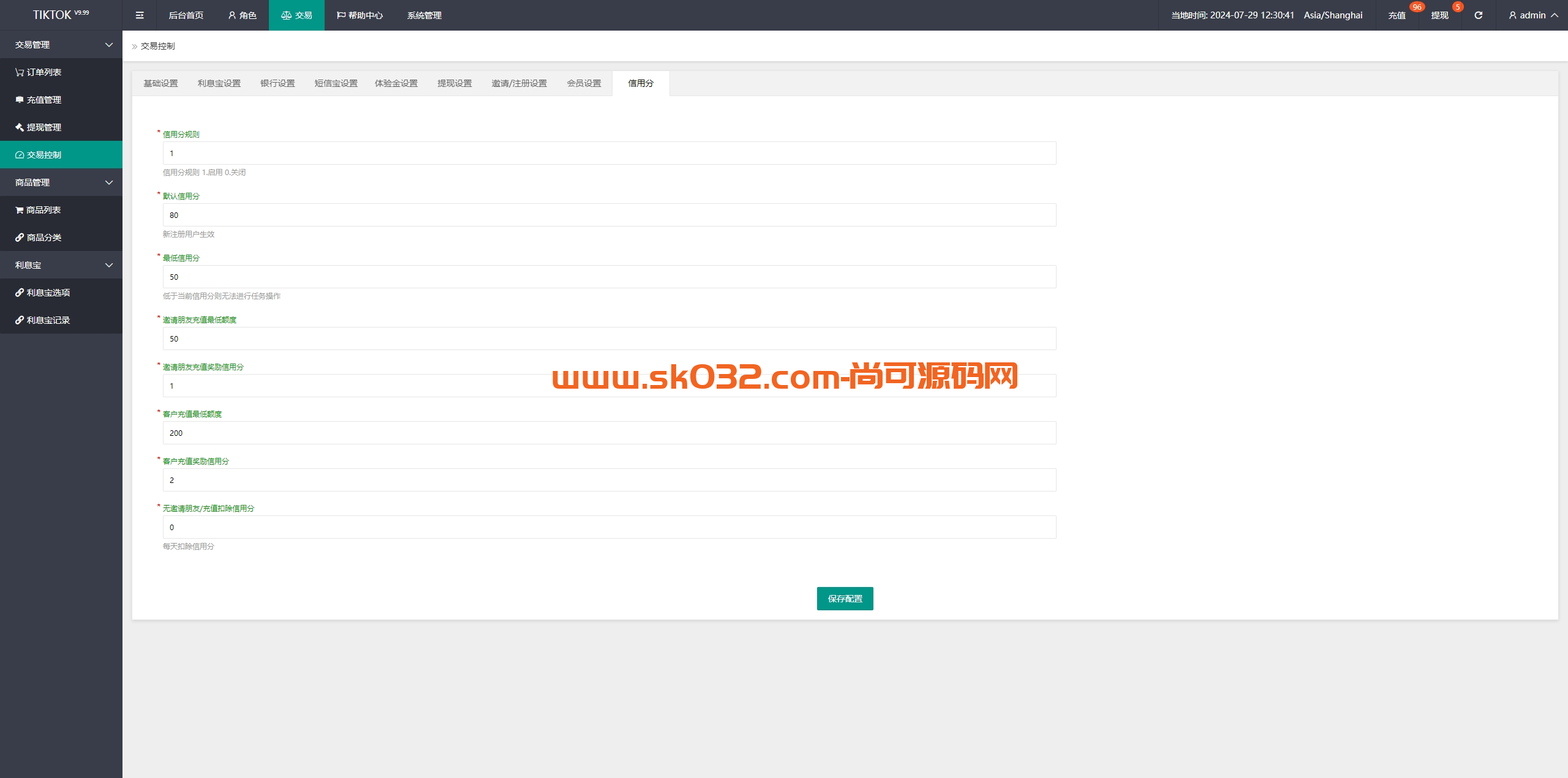
Task: Click the 无邀请朋友/充值扣除信用分 input field
Action: click(609, 527)
